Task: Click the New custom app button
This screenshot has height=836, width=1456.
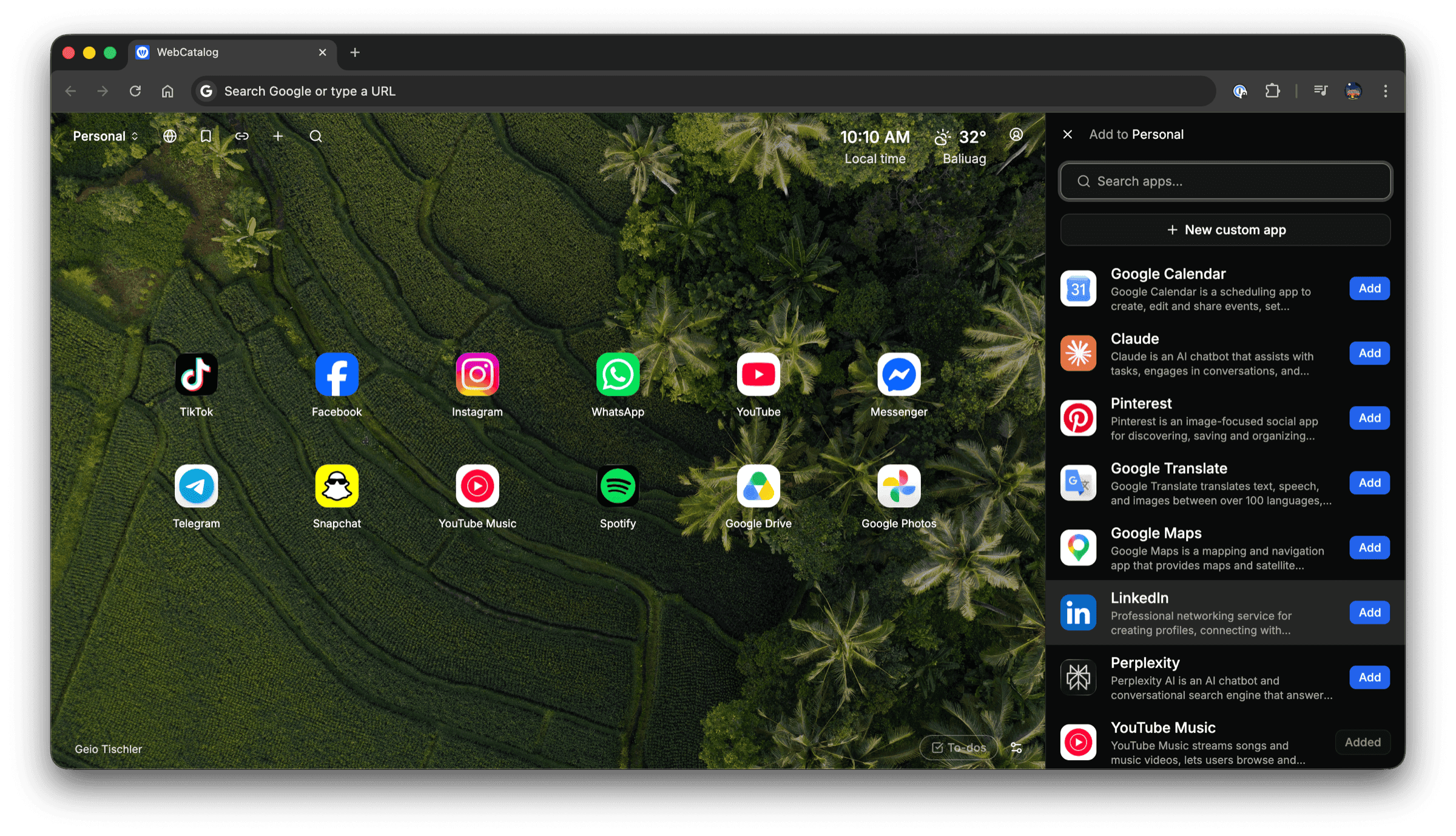Action: pyautogui.click(x=1225, y=230)
